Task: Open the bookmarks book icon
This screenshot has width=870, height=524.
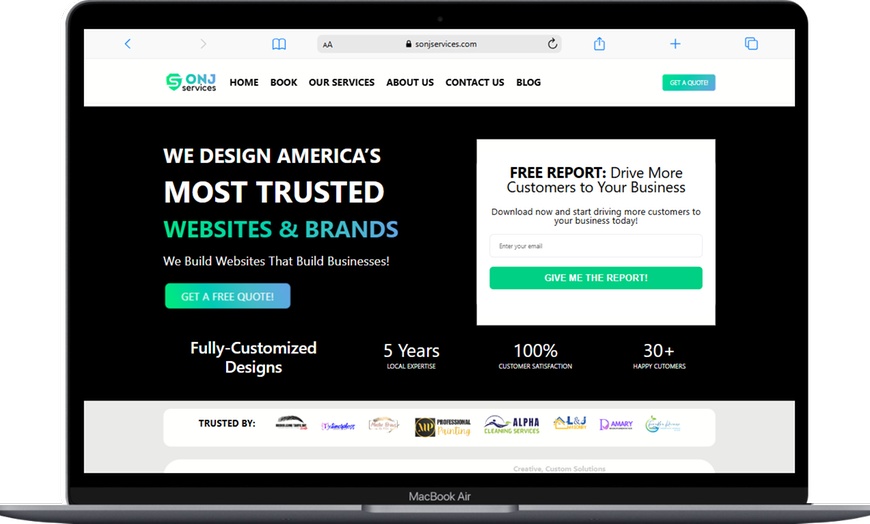Action: pos(279,44)
